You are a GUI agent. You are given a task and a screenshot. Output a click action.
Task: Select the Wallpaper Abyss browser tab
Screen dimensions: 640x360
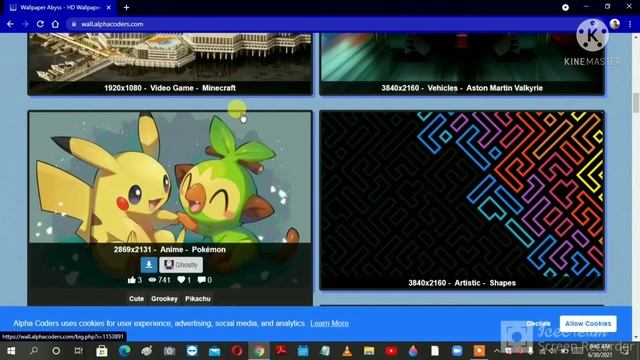pyautogui.click(x=60, y=7)
